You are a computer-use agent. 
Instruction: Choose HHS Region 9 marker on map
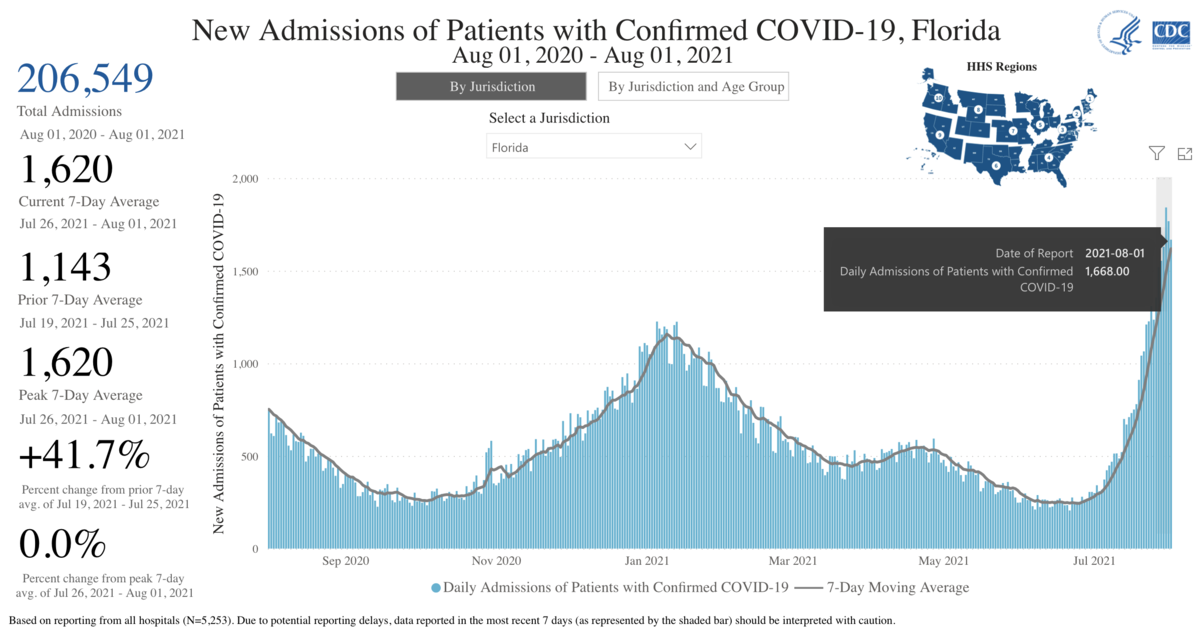[x=940, y=133]
